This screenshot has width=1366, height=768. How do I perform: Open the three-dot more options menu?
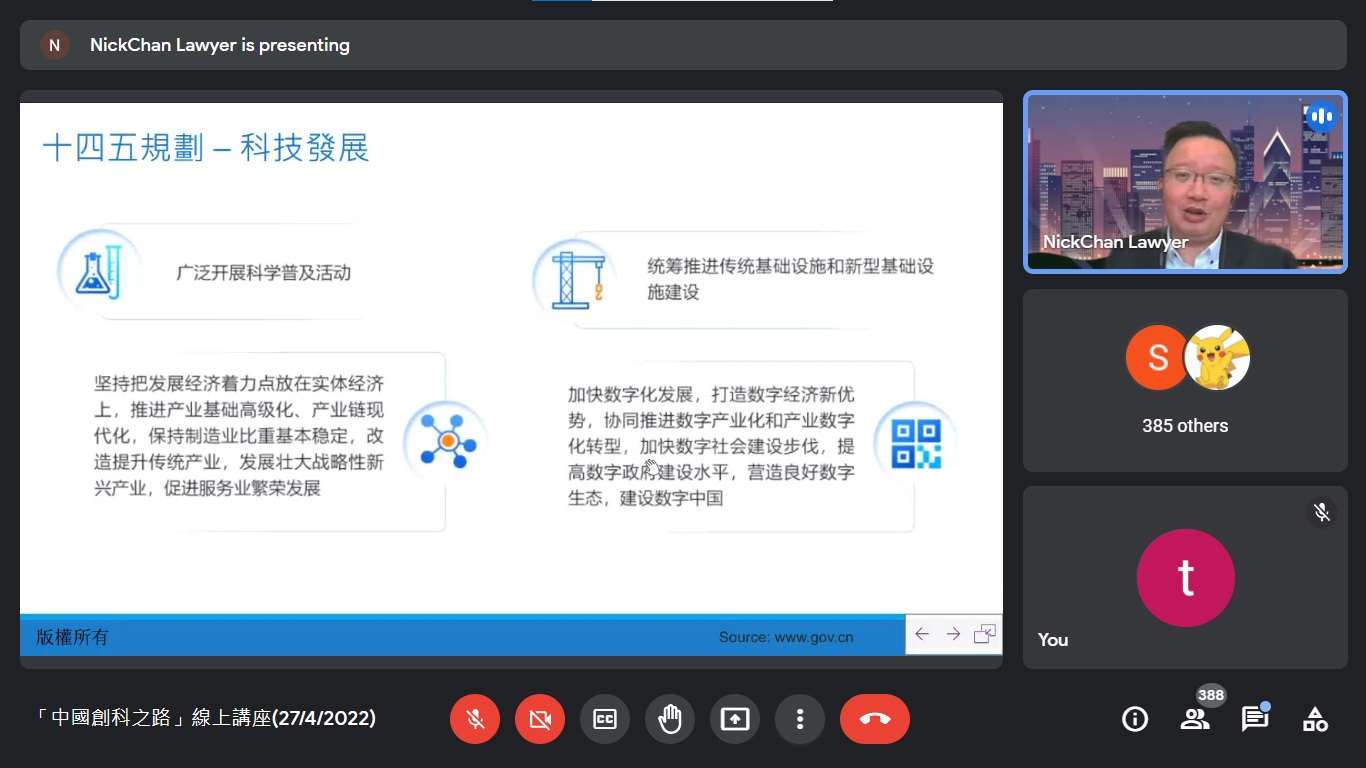(x=800, y=719)
